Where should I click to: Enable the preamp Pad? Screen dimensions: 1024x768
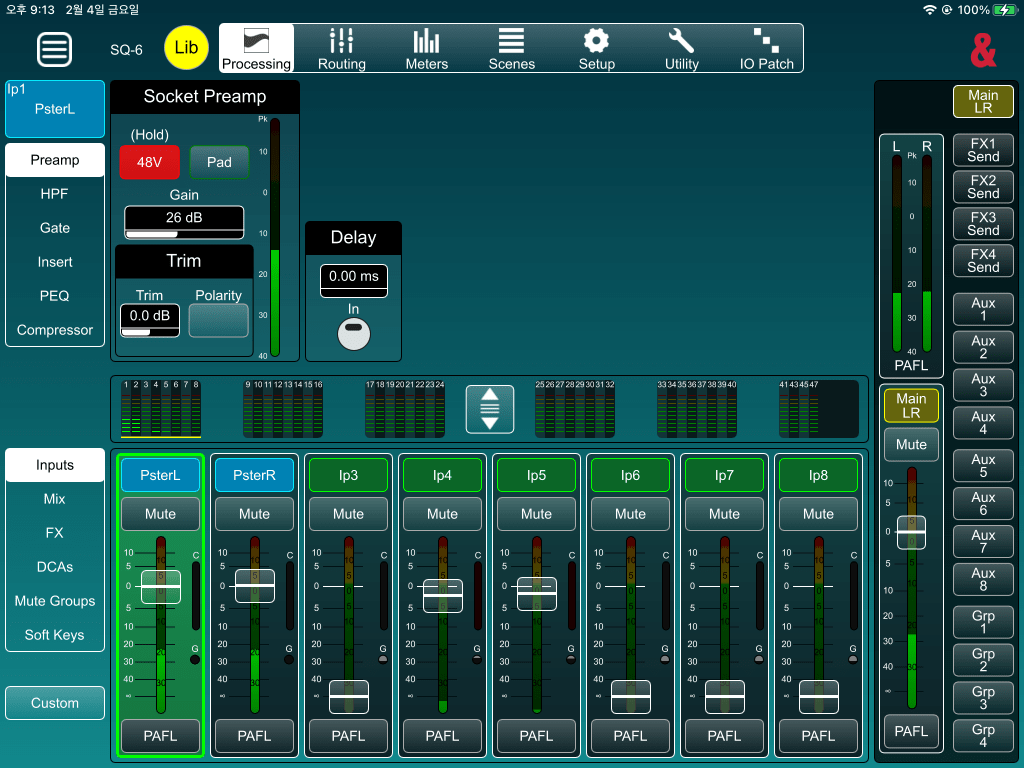(x=219, y=162)
